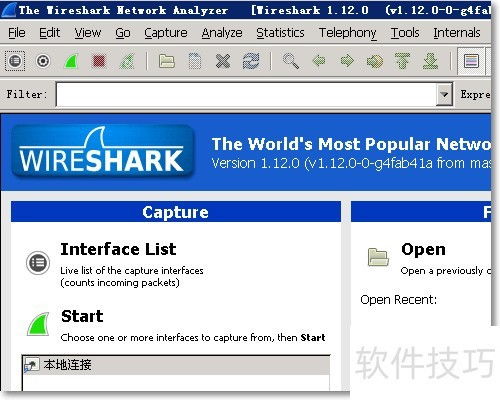Click the network adapter icon beside 本地连接
Screen dimensions: 500x400
click(x=32, y=366)
